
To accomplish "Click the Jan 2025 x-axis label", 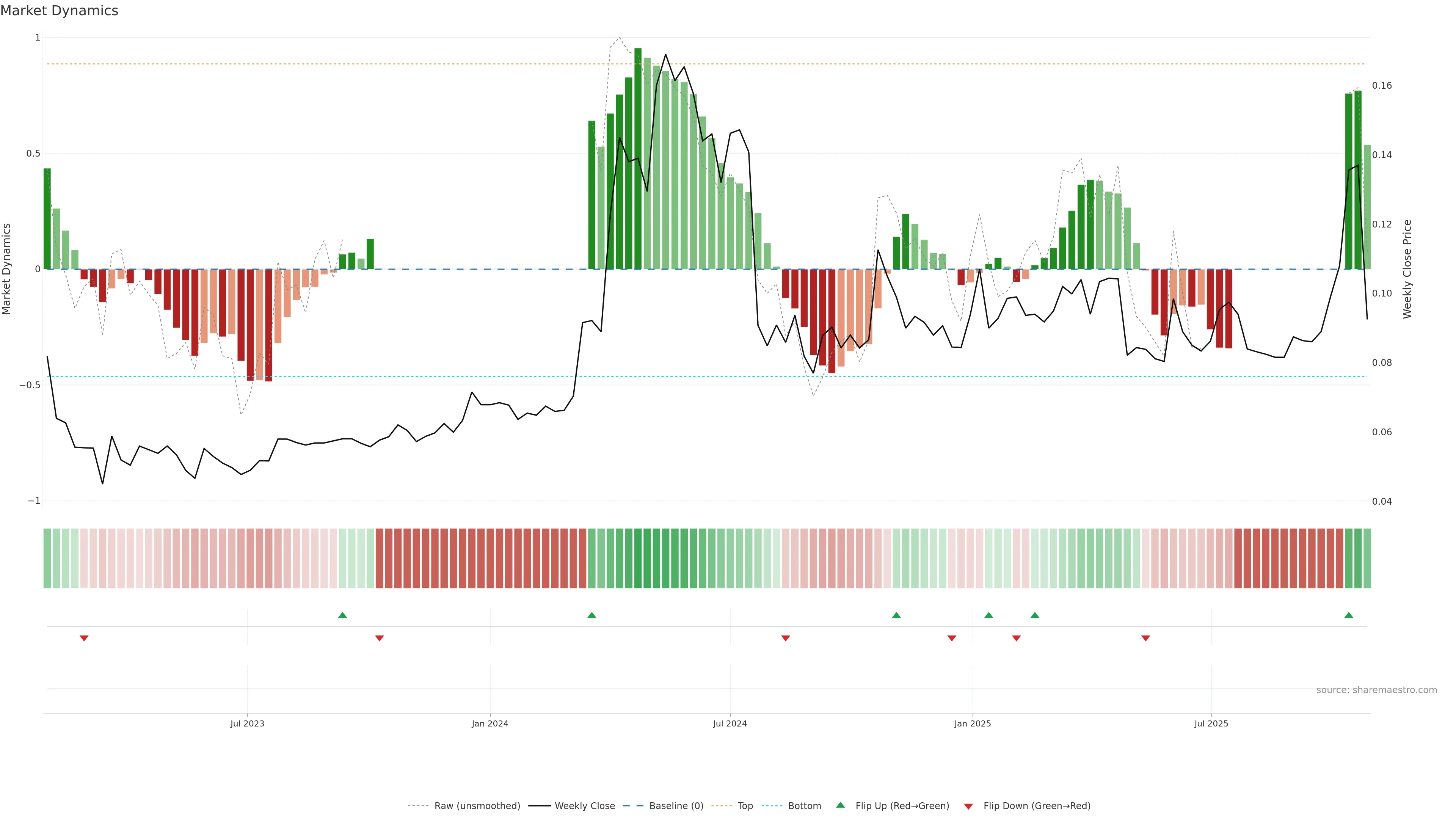I will point(972,723).
